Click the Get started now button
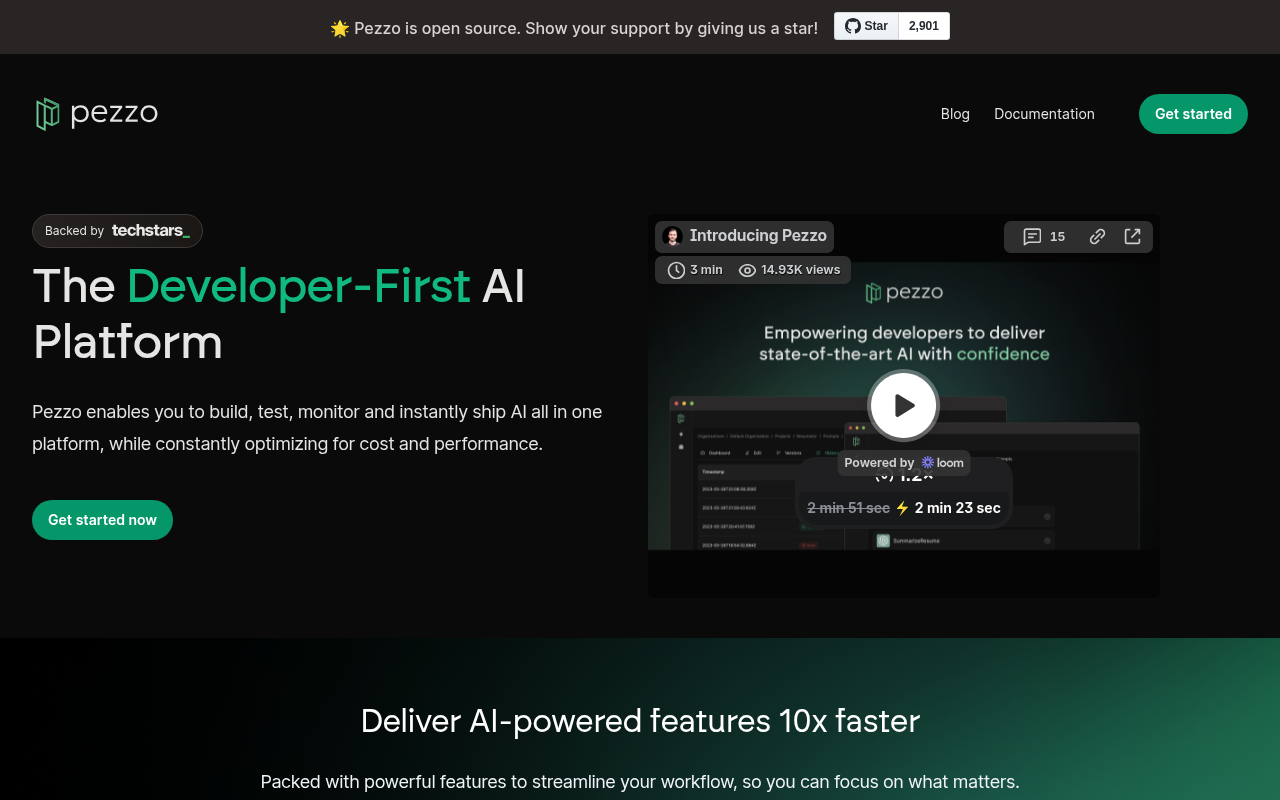The width and height of the screenshot is (1280, 800). tap(102, 519)
